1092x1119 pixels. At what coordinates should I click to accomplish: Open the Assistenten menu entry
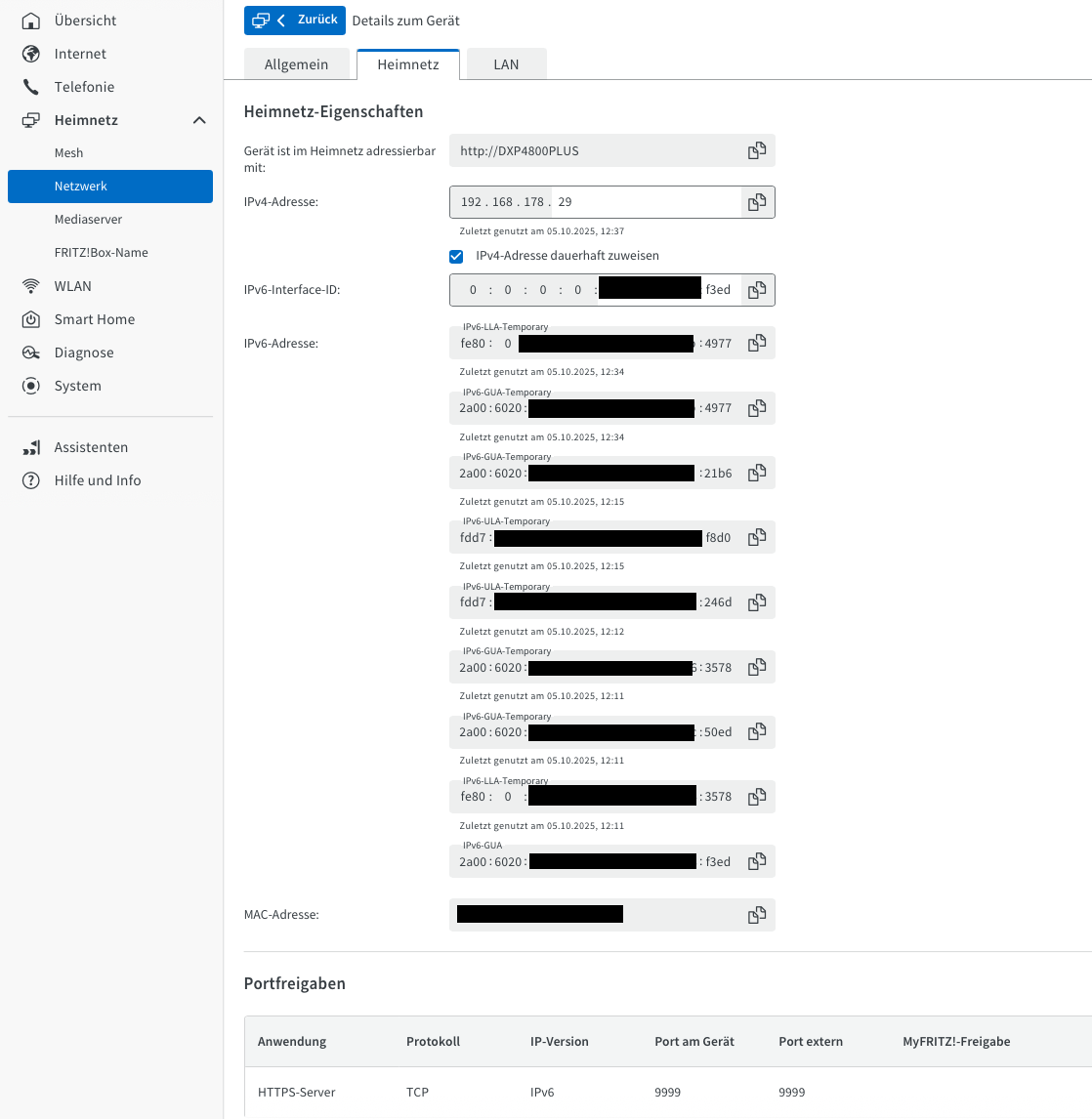coord(92,447)
